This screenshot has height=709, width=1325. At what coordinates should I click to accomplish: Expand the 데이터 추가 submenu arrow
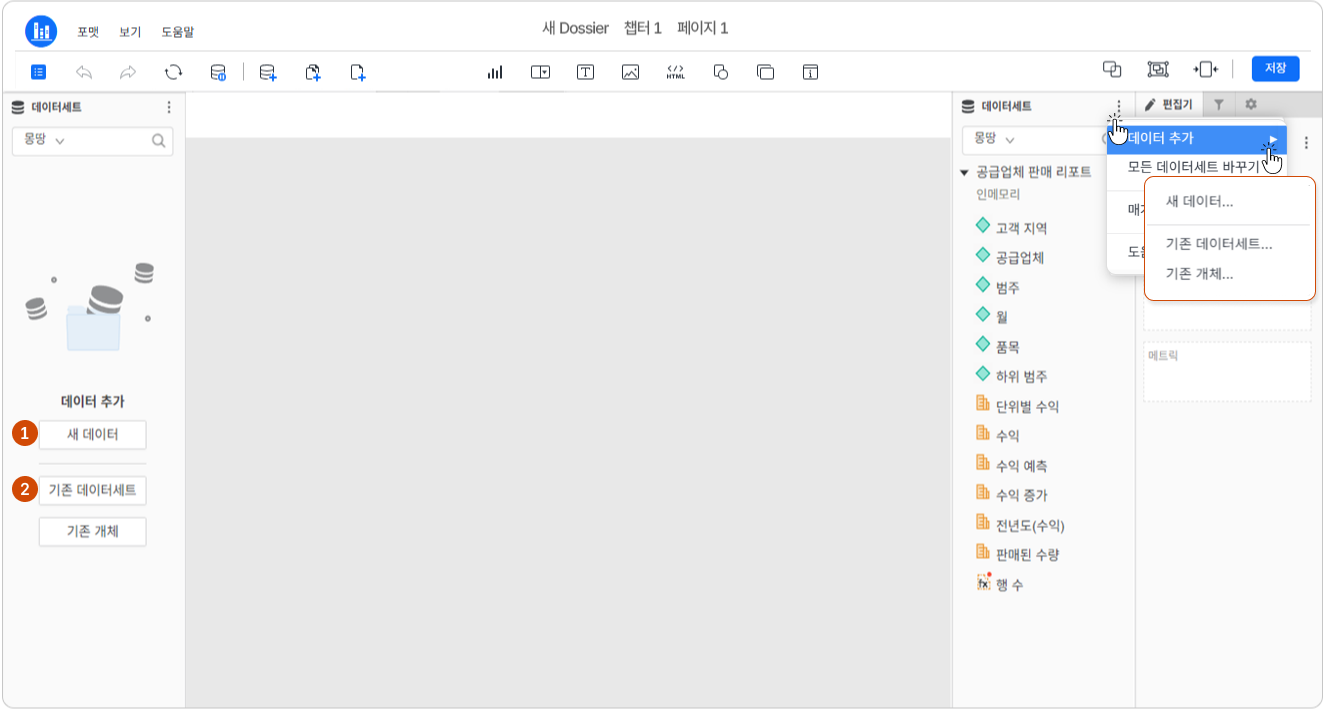1273,139
